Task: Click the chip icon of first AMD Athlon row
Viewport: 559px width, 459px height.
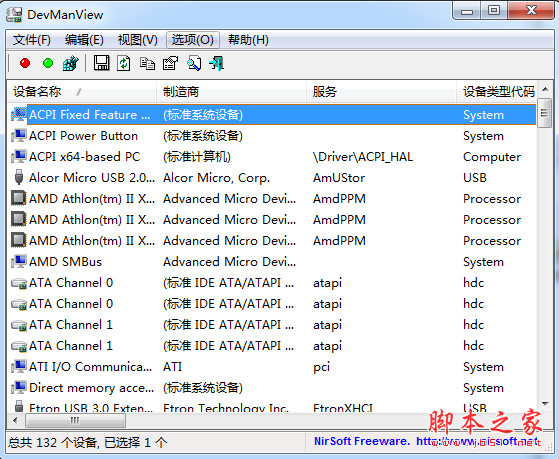Action: point(19,198)
